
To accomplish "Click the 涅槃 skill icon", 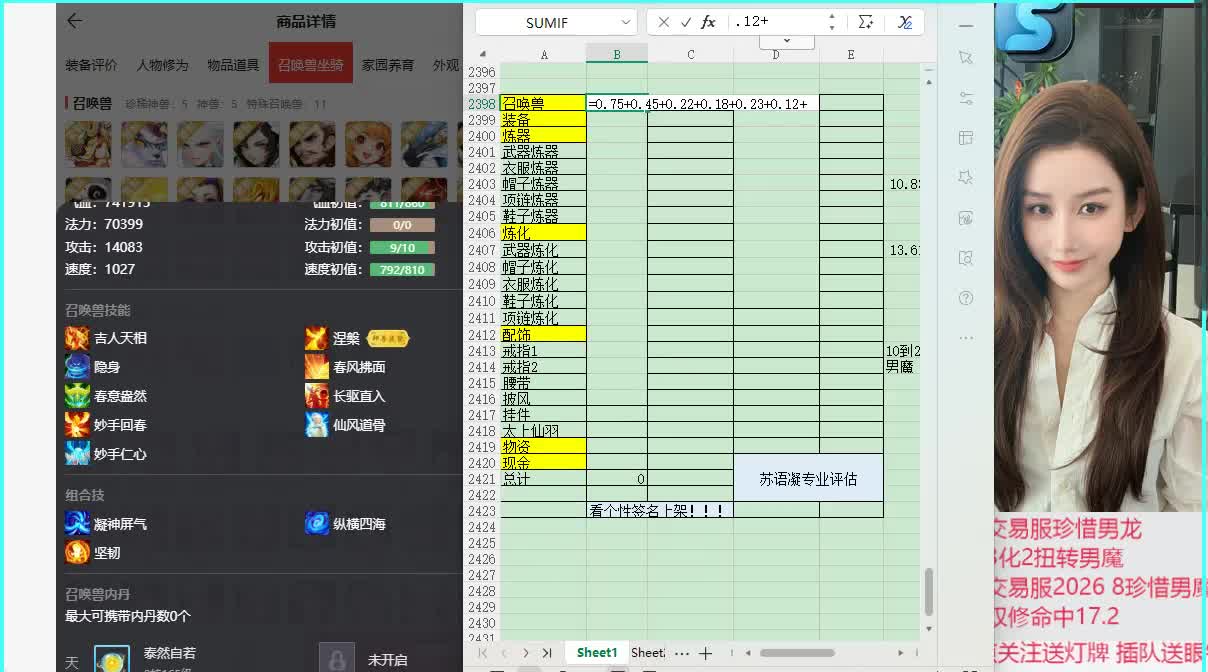I will (317, 338).
